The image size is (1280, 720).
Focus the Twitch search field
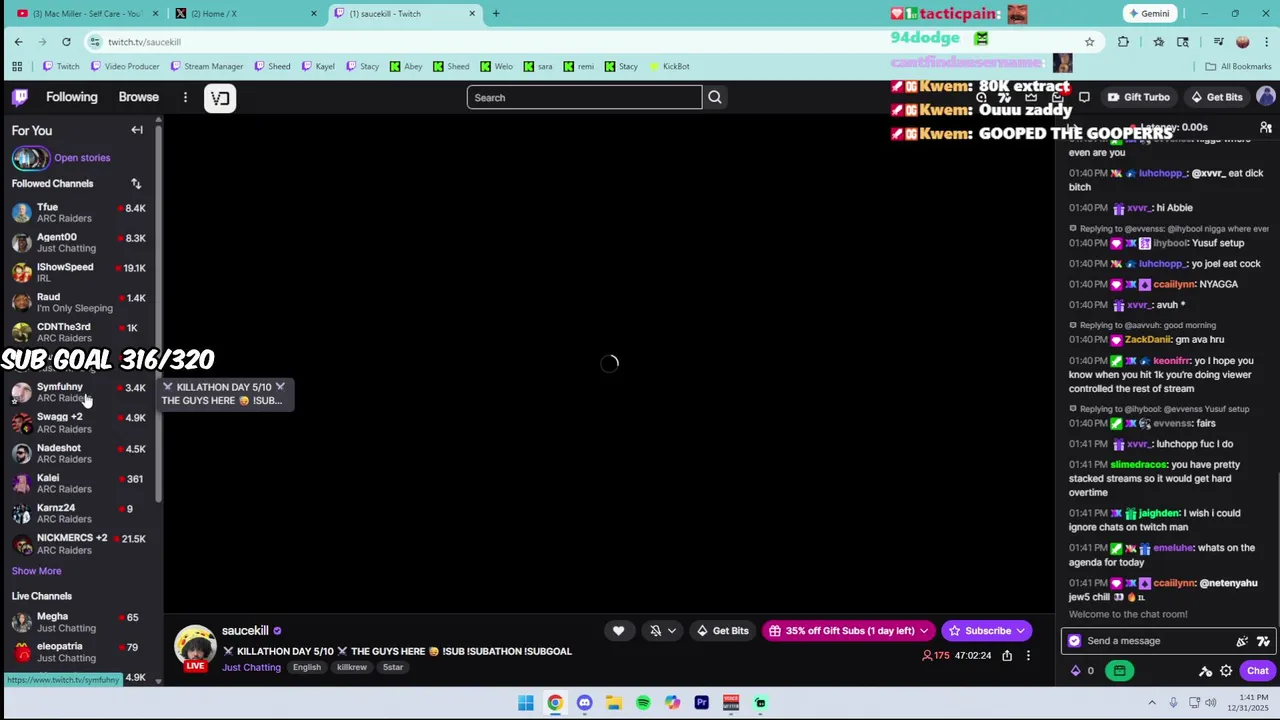(x=584, y=97)
